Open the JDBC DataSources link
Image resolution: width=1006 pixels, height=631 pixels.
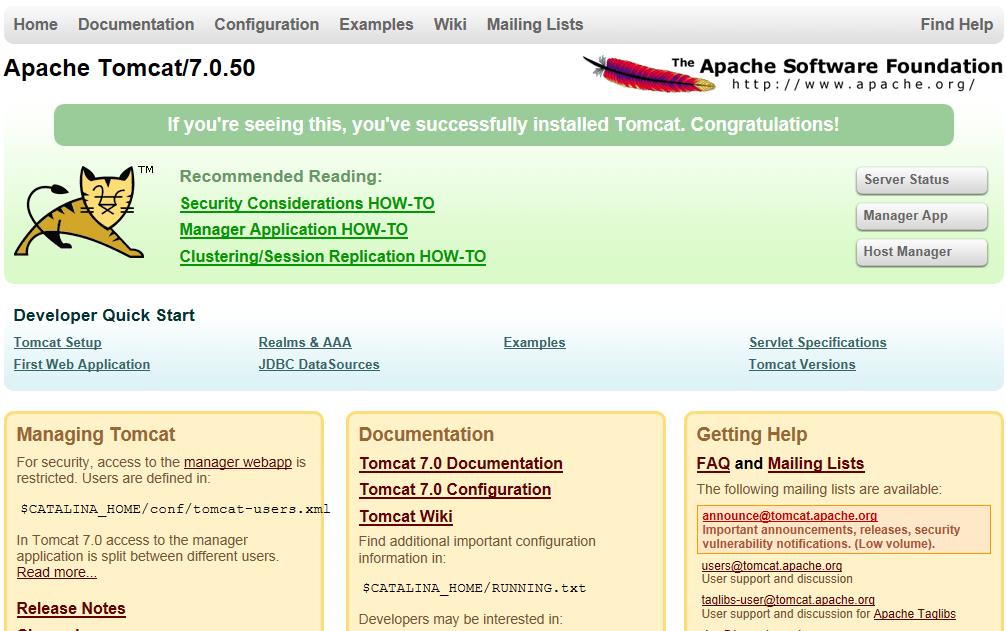tap(319, 364)
